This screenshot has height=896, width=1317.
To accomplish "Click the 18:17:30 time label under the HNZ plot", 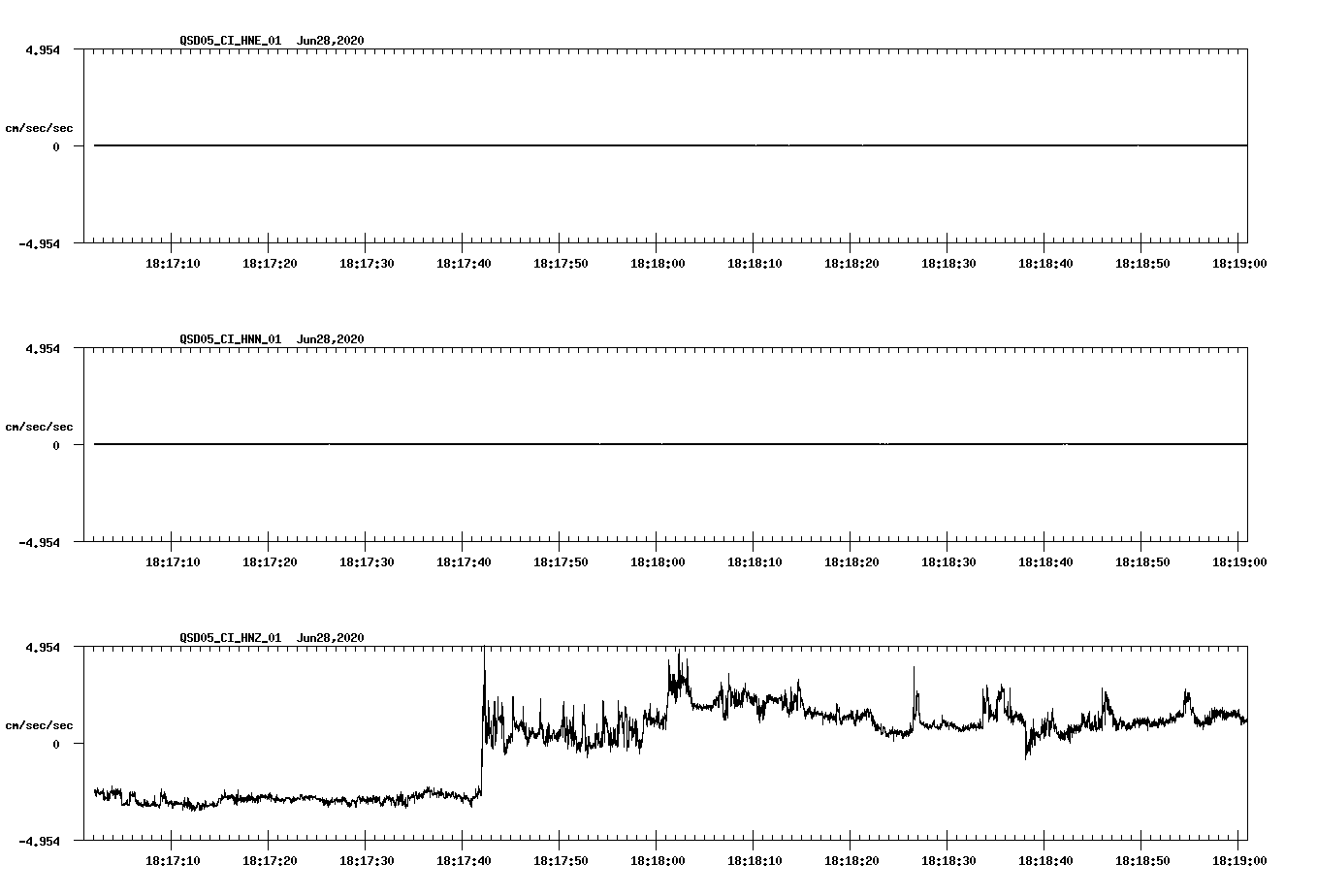I will 367,860.
